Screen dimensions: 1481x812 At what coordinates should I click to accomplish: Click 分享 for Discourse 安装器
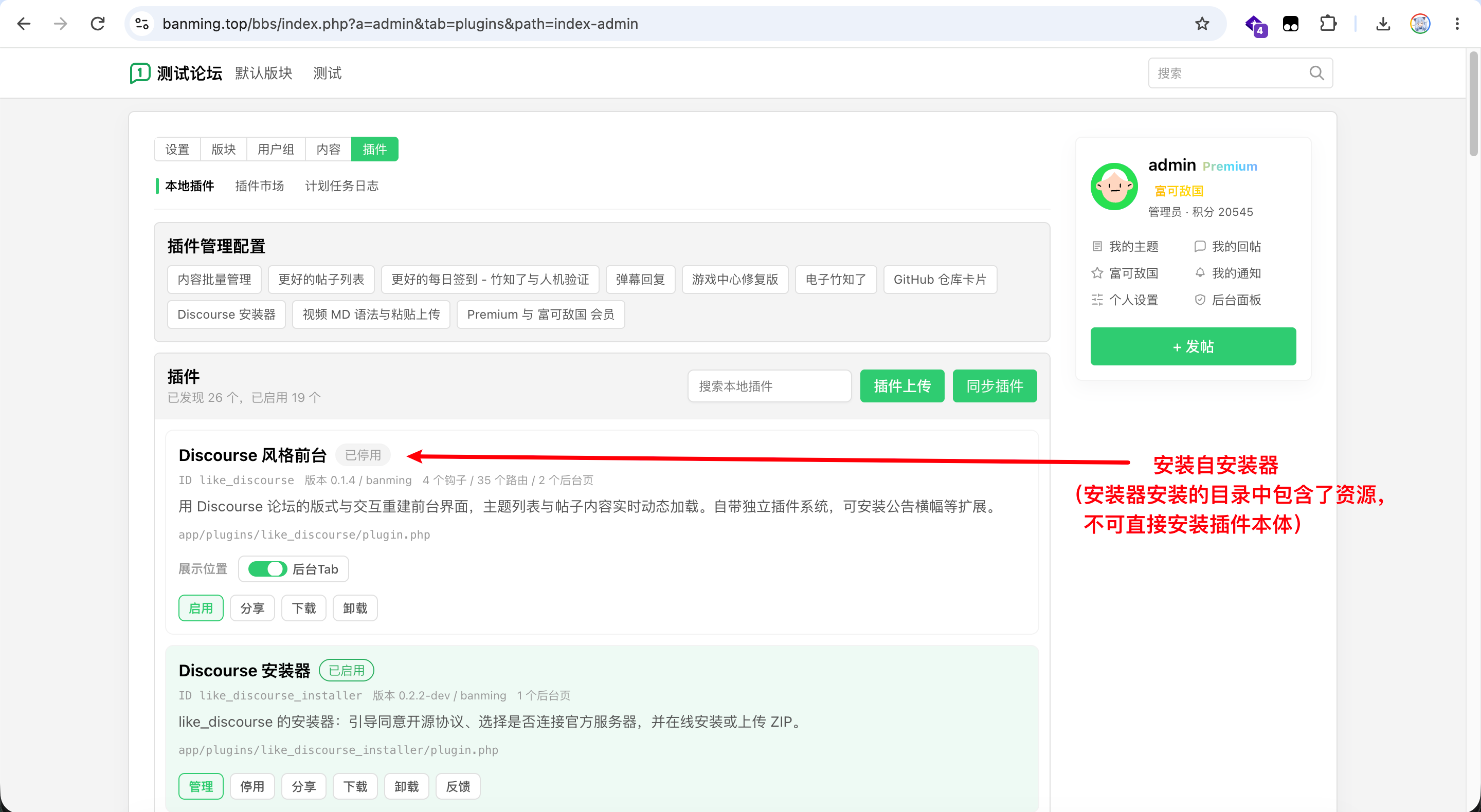tap(303, 786)
